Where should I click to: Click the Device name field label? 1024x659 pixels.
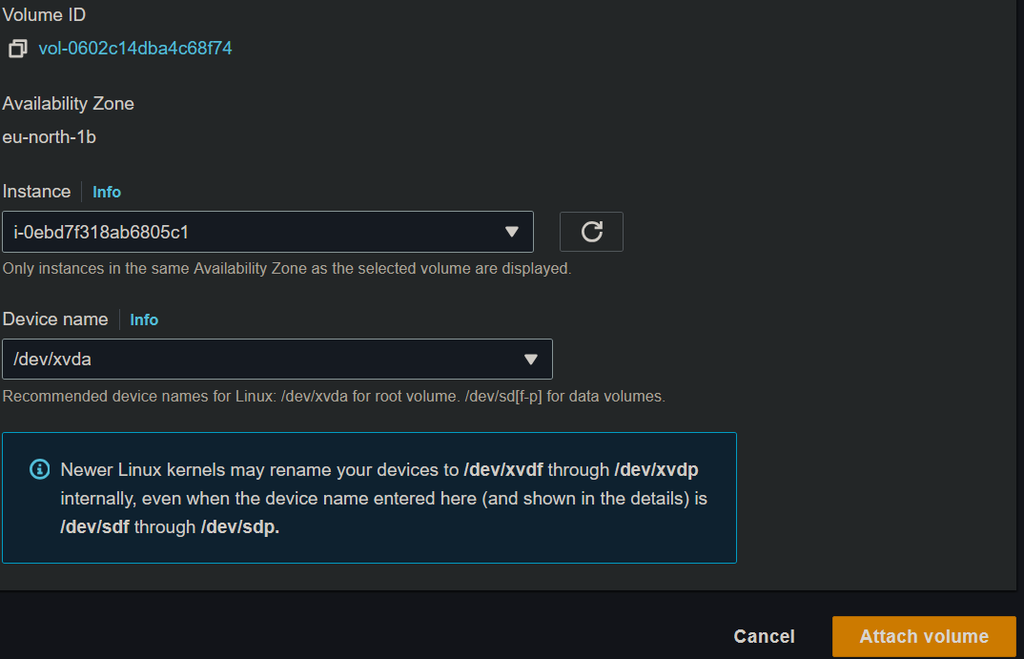tap(55, 320)
